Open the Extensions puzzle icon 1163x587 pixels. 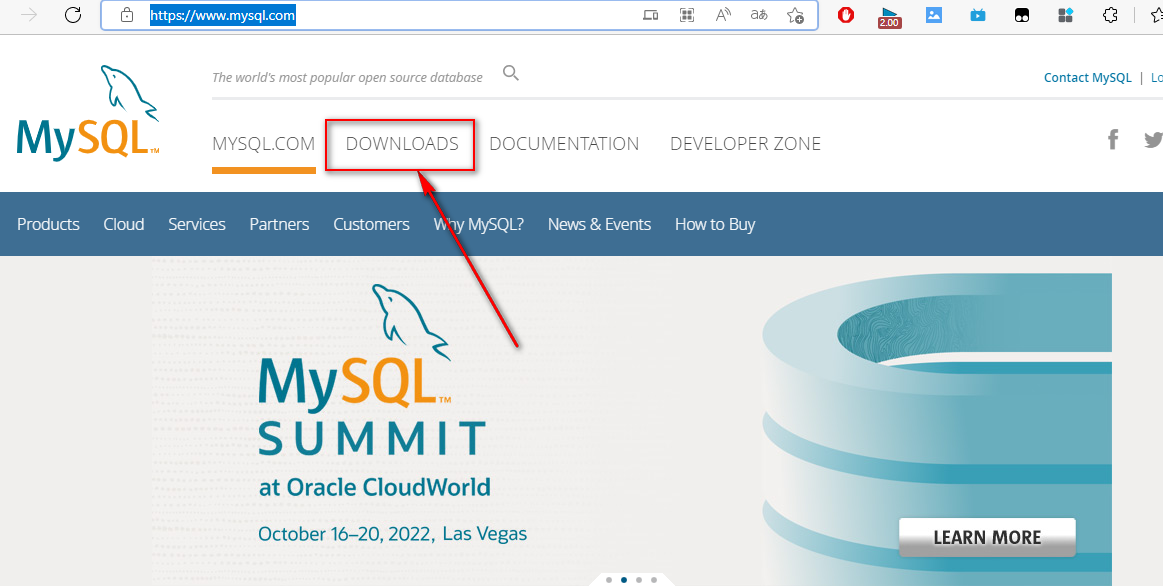coord(1110,14)
